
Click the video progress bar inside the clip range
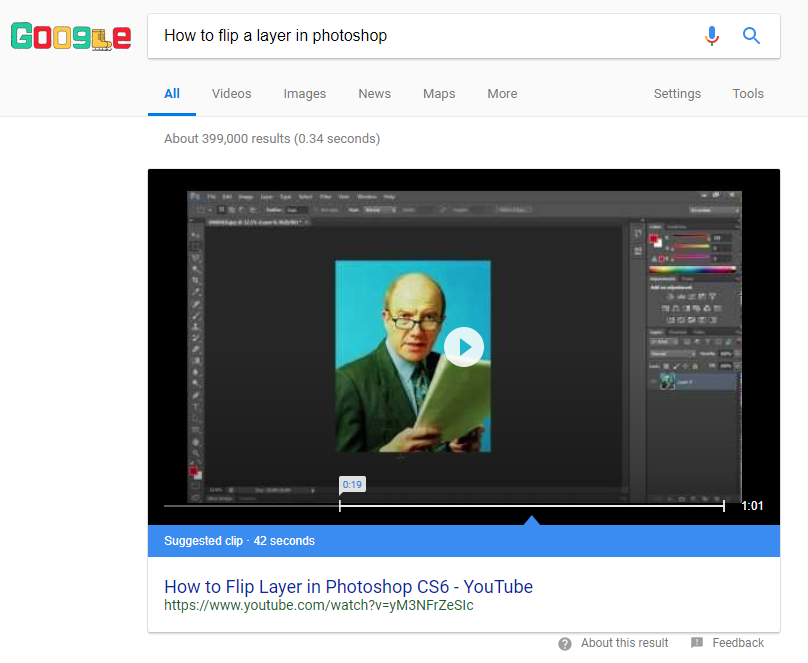point(532,506)
